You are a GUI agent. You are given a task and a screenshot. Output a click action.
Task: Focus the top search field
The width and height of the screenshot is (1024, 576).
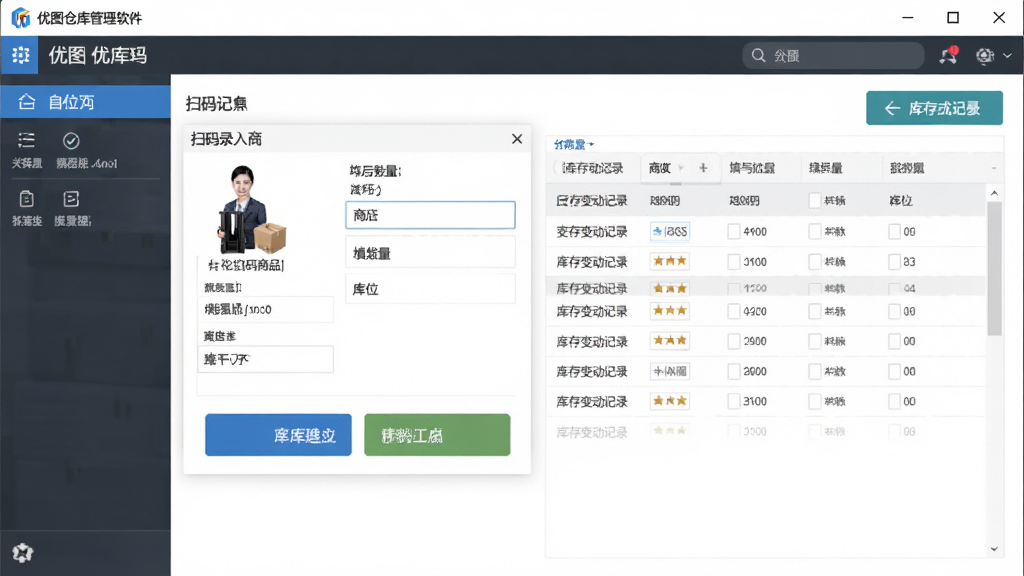tap(833, 56)
